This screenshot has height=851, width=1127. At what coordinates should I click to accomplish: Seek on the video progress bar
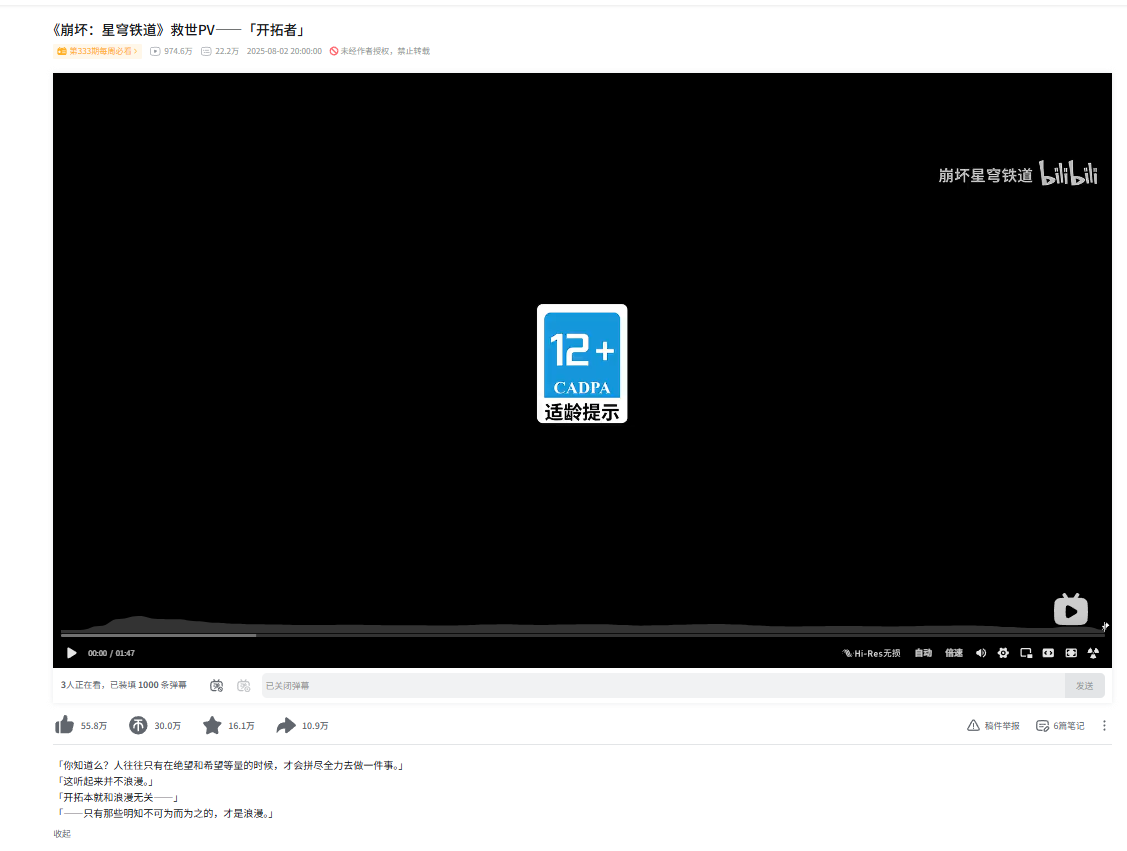click(582, 635)
